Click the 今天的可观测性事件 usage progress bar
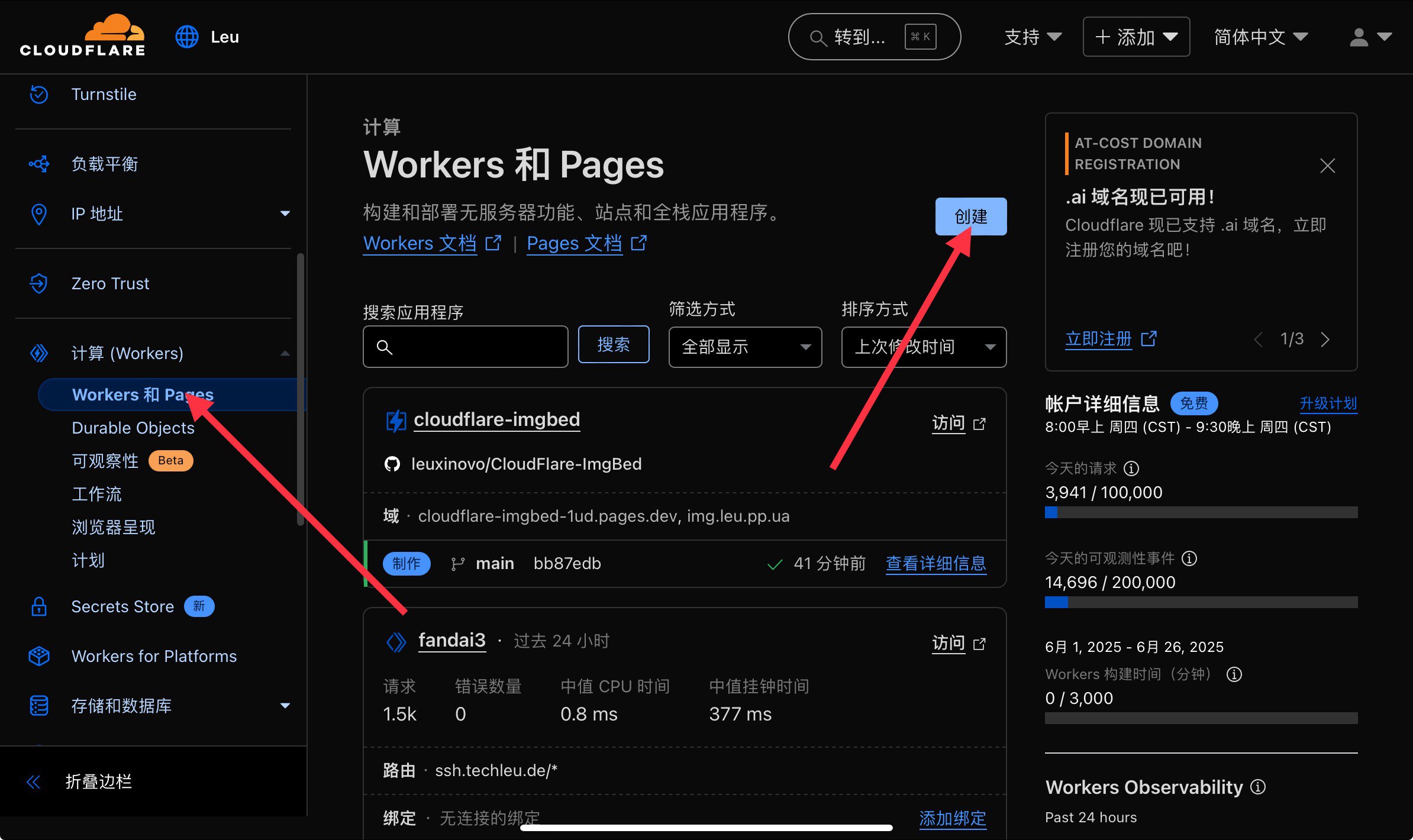The width and height of the screenshot is (1413, 840). 1201,602
